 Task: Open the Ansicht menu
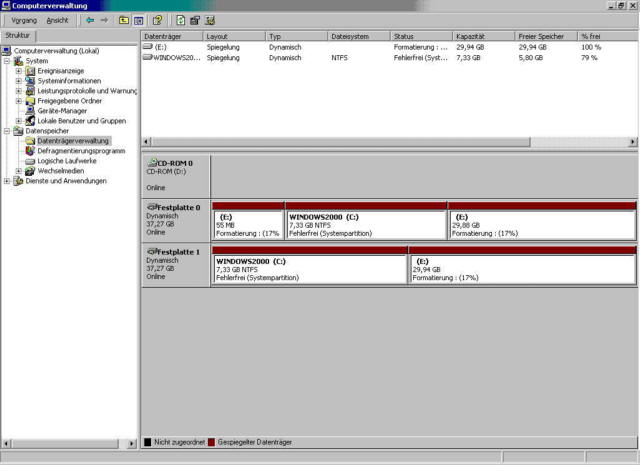[x=57, y=20]
